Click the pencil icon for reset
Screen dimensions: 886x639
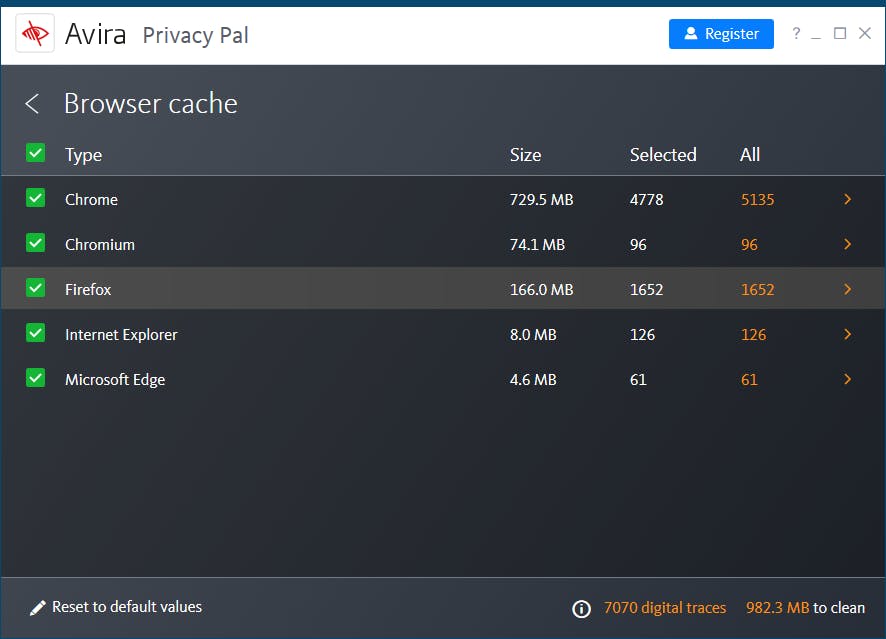[38, 607]
